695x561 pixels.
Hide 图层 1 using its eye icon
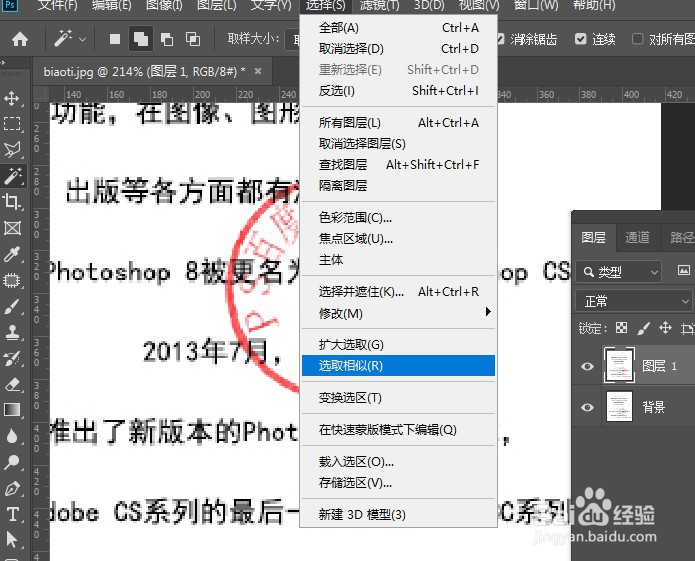click(587, 366)
